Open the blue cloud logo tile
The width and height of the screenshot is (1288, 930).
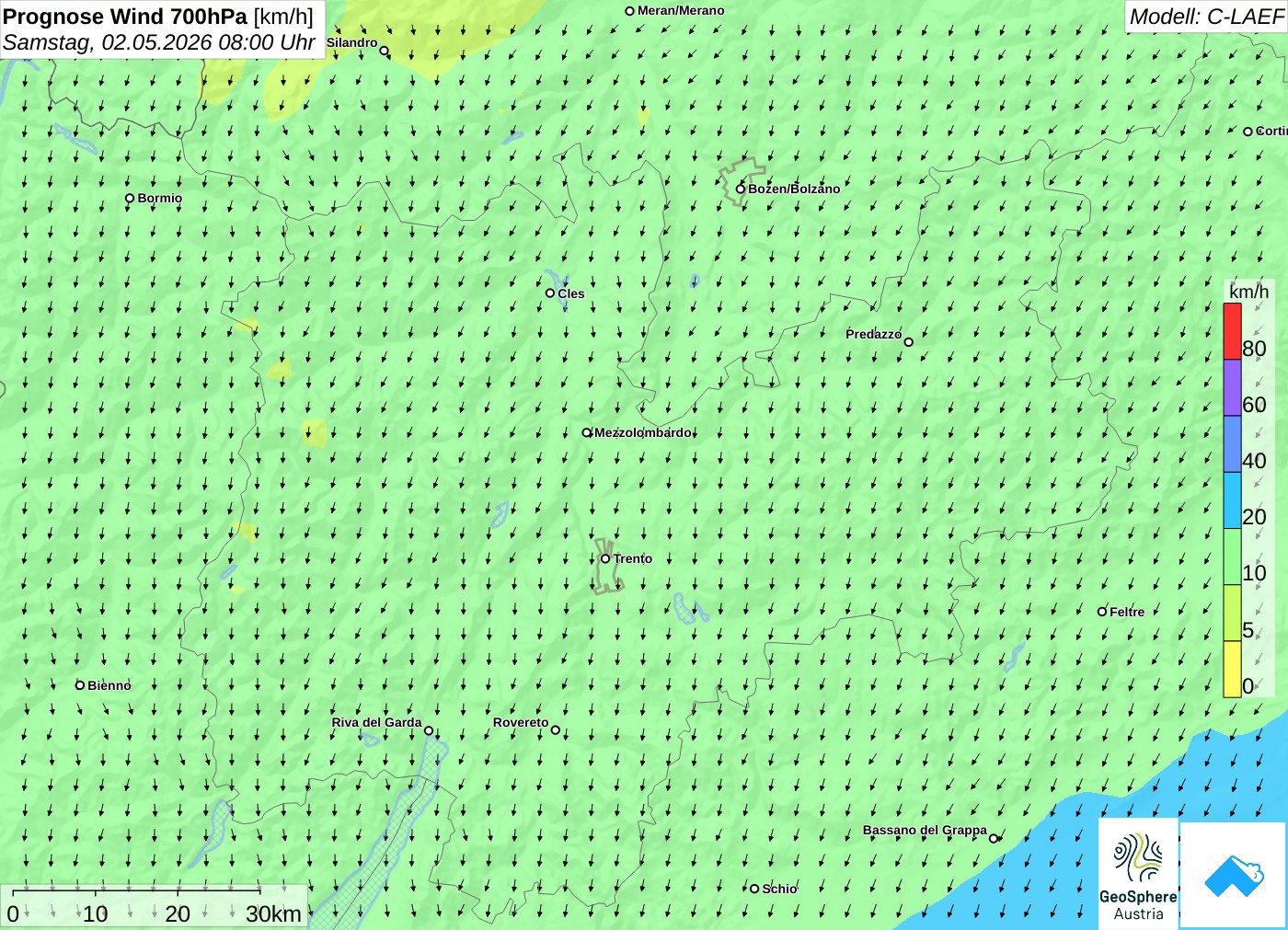click(x=1233, y=875)
